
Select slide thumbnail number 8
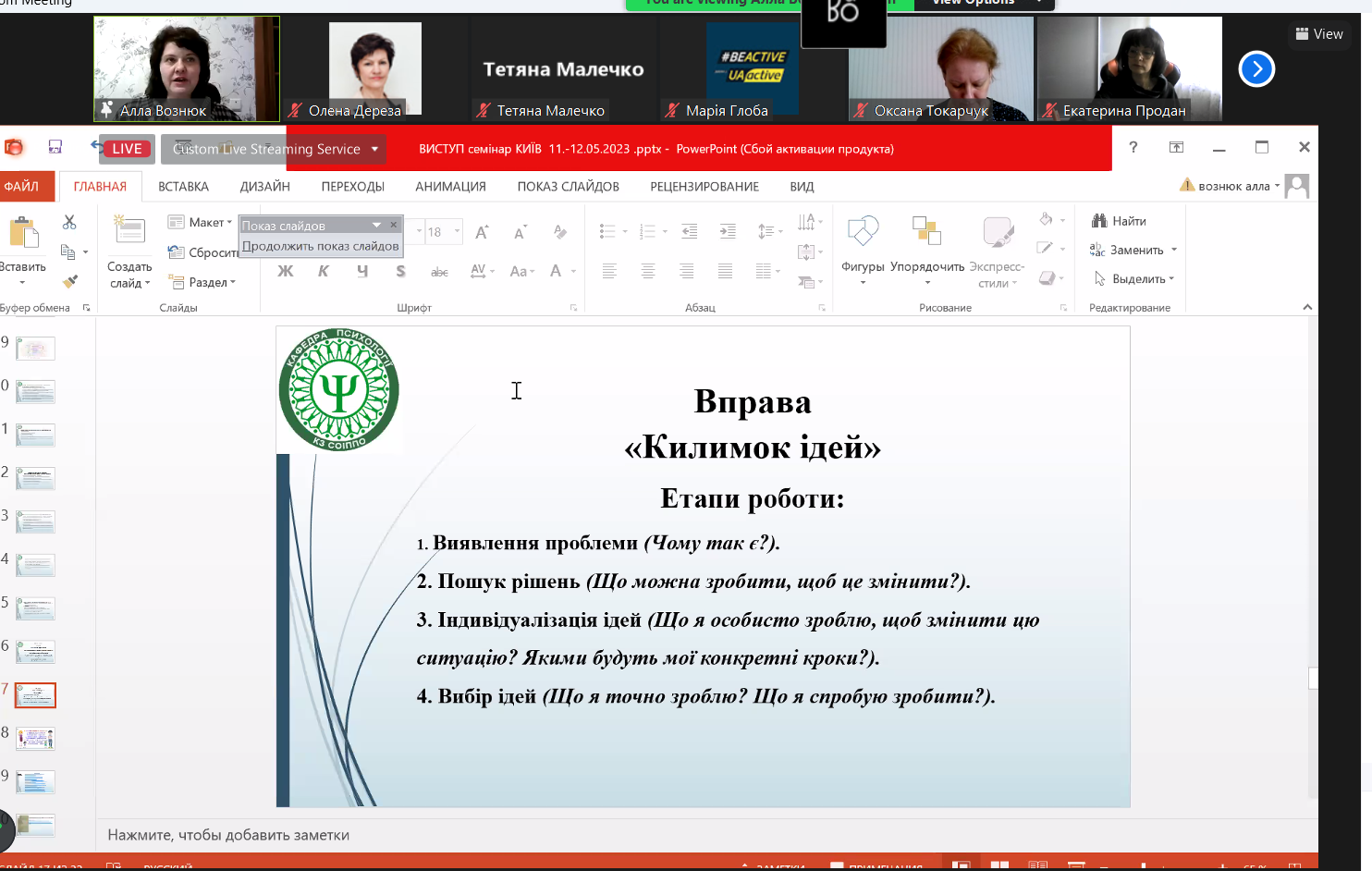click(35, 738)
